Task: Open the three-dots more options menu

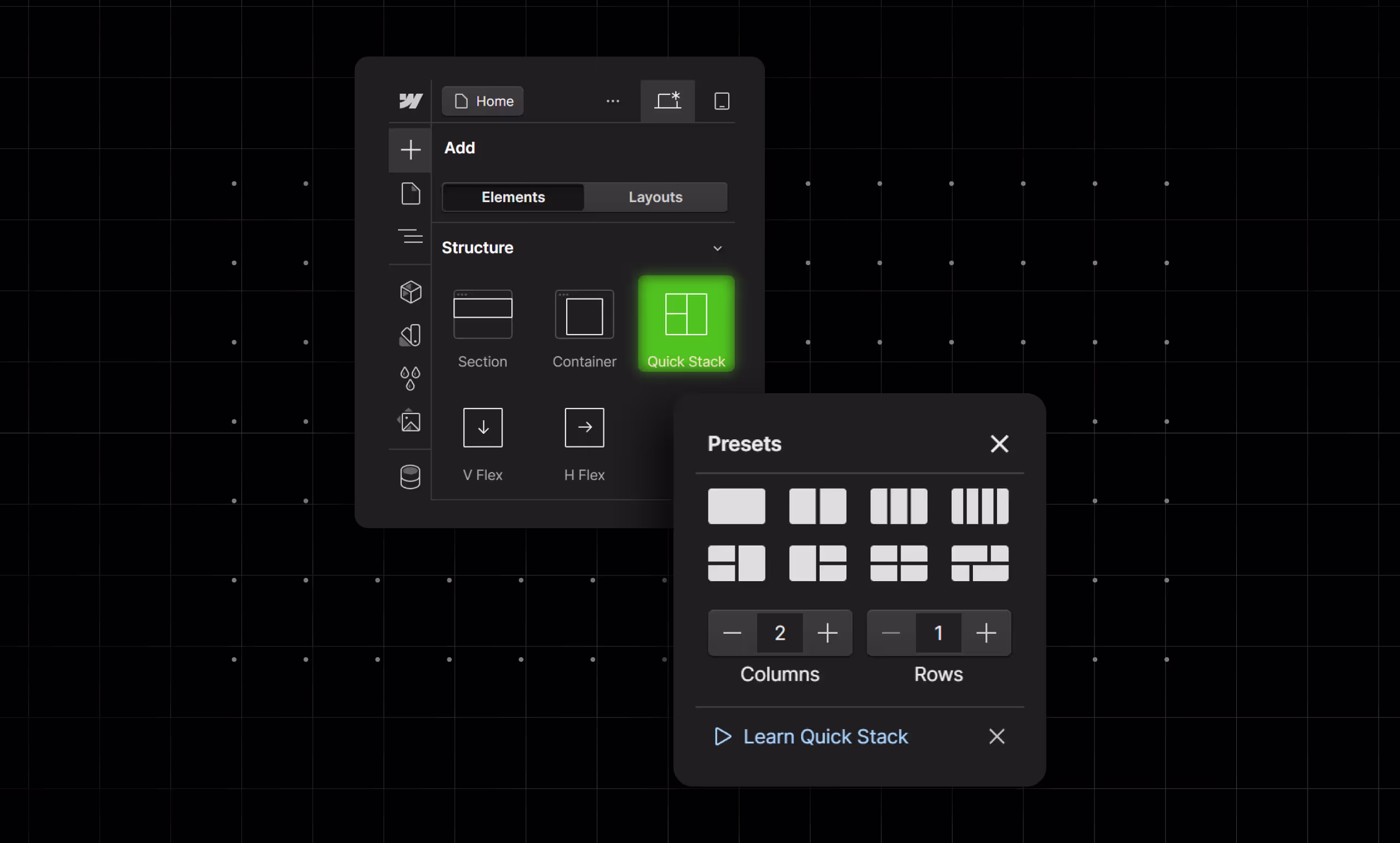Action: click(613, 101)
